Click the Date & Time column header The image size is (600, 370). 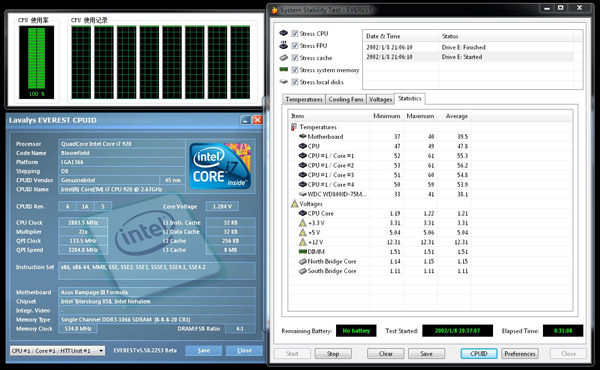[x=401, y=36]
